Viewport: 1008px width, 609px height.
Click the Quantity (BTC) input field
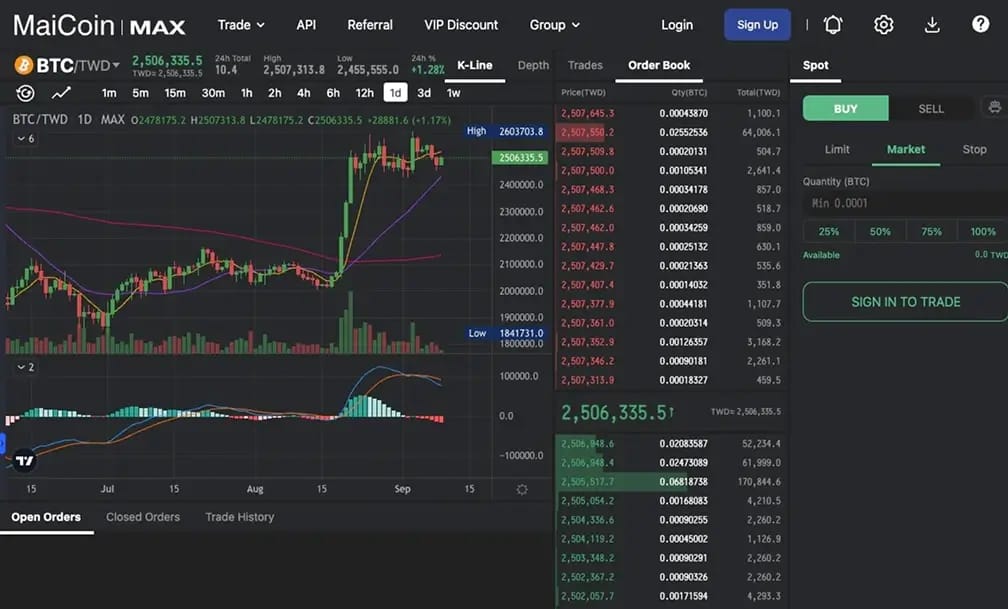pyautogui.click(x=905, y=203)
